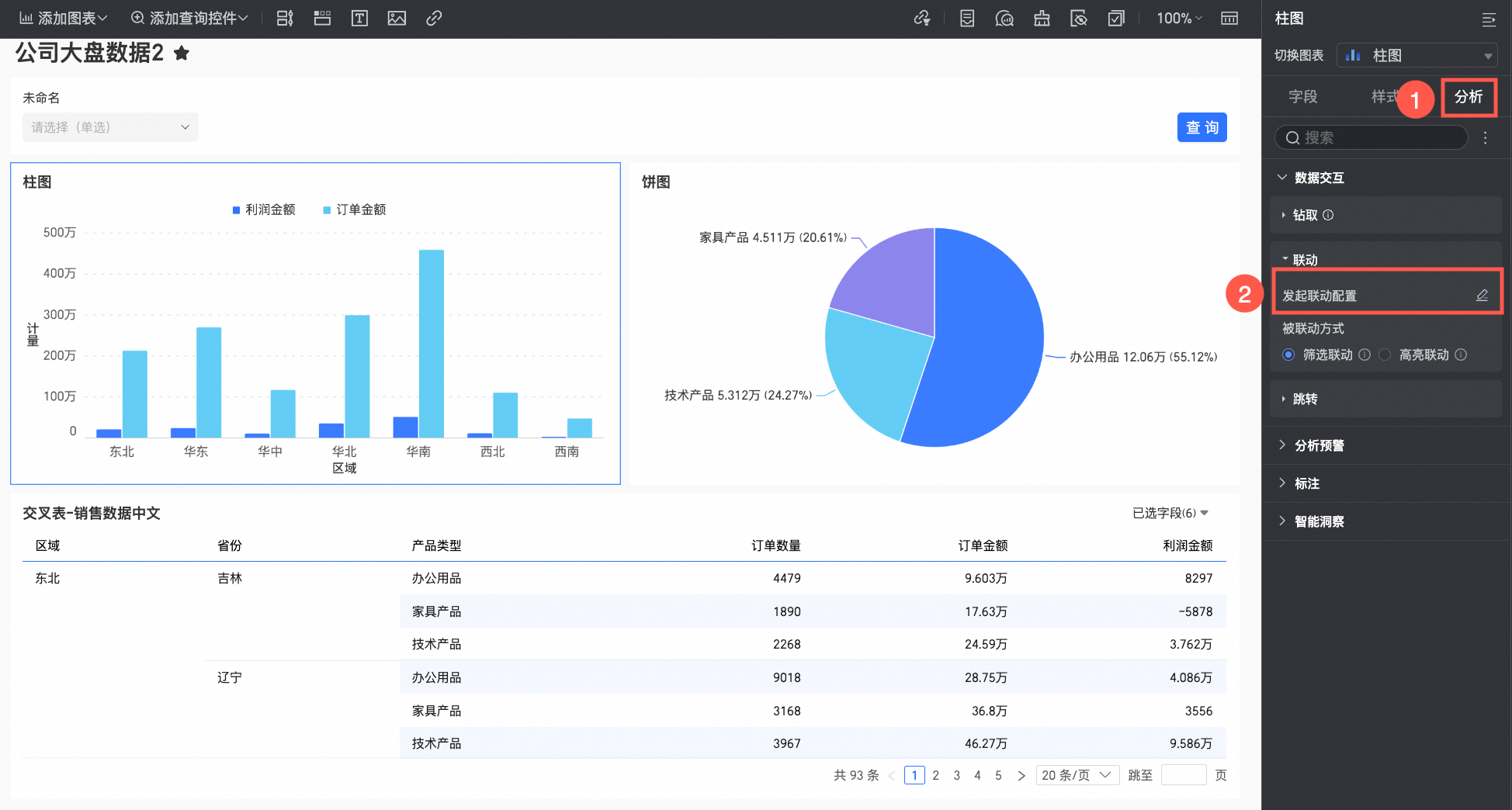The height and width of the screenshot is (810, 1512).
Task: Insert a link widget
Action: 434,18
